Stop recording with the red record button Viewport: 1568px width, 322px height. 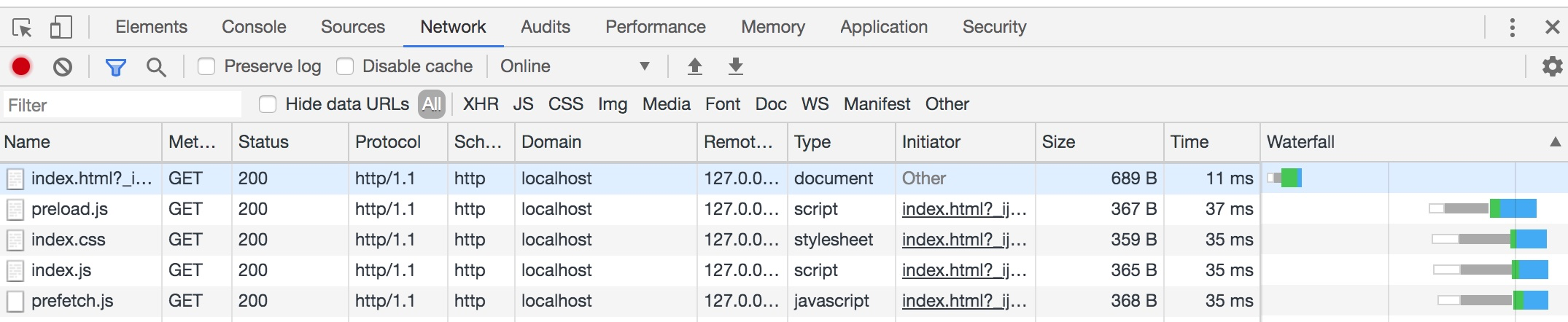point(21,66)
